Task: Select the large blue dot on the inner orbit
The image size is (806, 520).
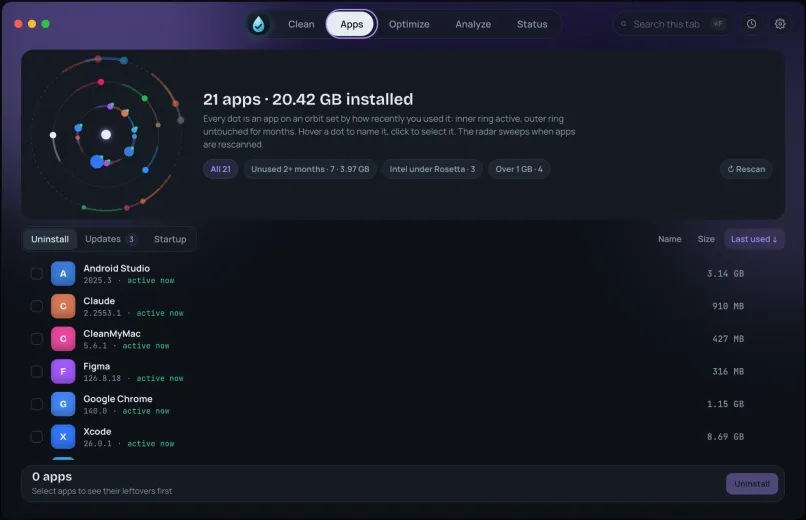Action: point(97,162)
